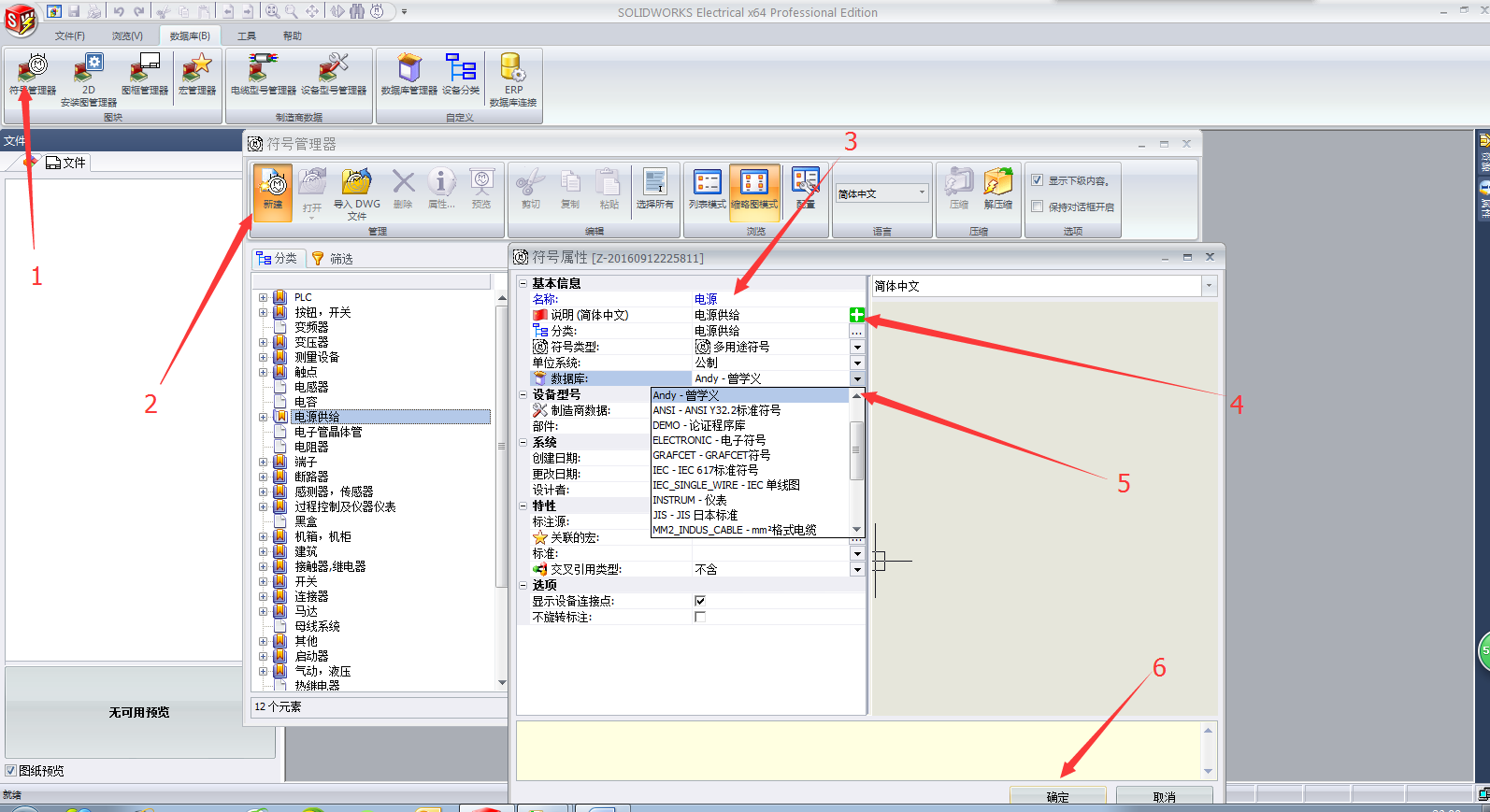
Task: Toggle the 显示下级内容 checkbox
Action: [x=1038, y=180]
